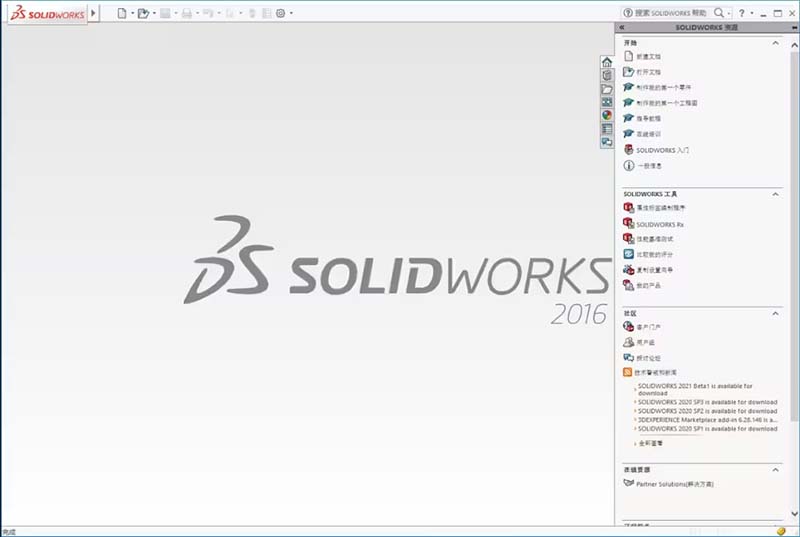This screenshot has width=800, height=537.
Task: Open dropdown arrow next to New icon
Action: pyautogui.click(x=132, y=13)
